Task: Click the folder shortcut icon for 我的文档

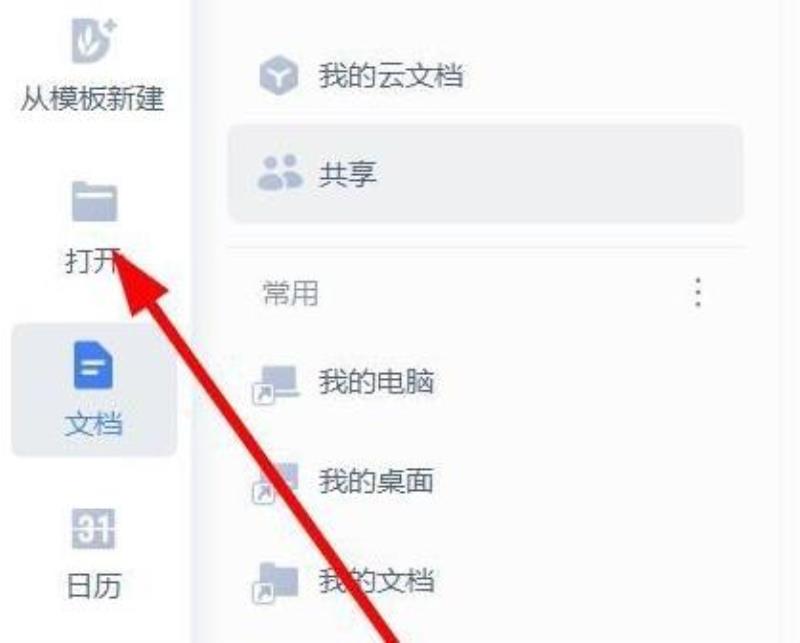Action: (x=276, y=583)
